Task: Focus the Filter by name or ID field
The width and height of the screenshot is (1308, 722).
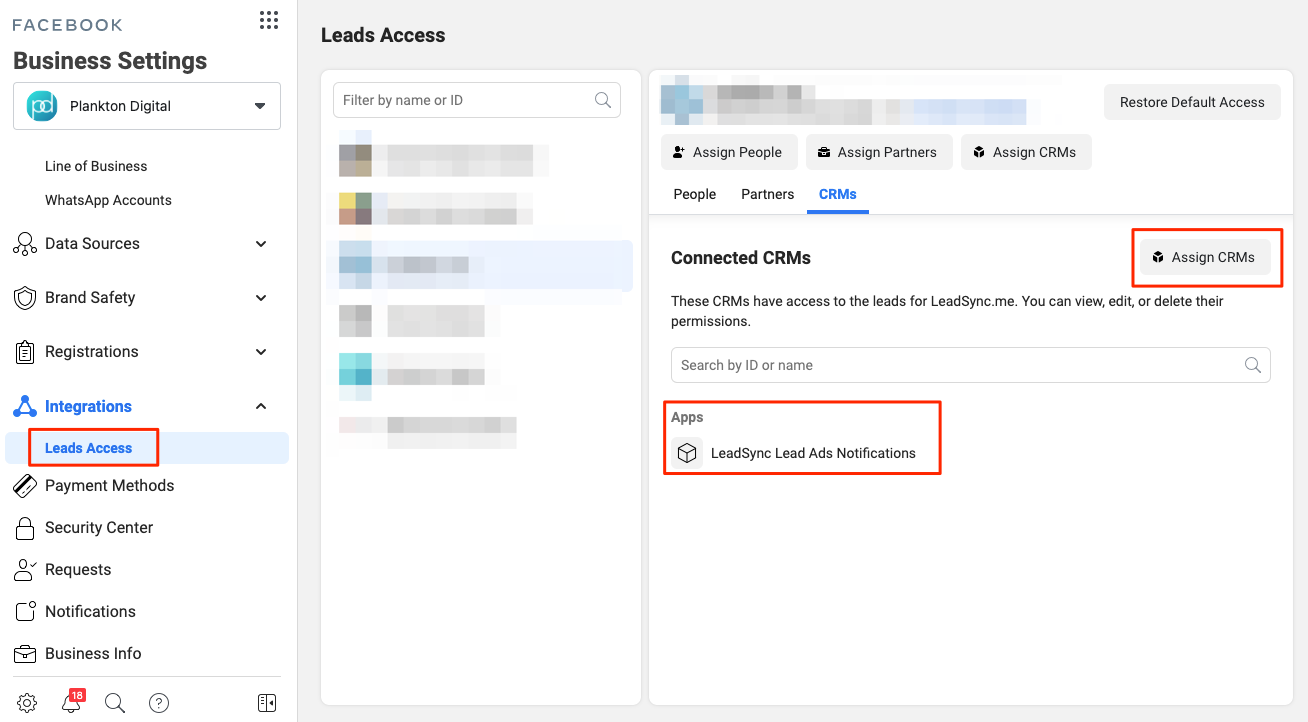Action: [465, 100]
